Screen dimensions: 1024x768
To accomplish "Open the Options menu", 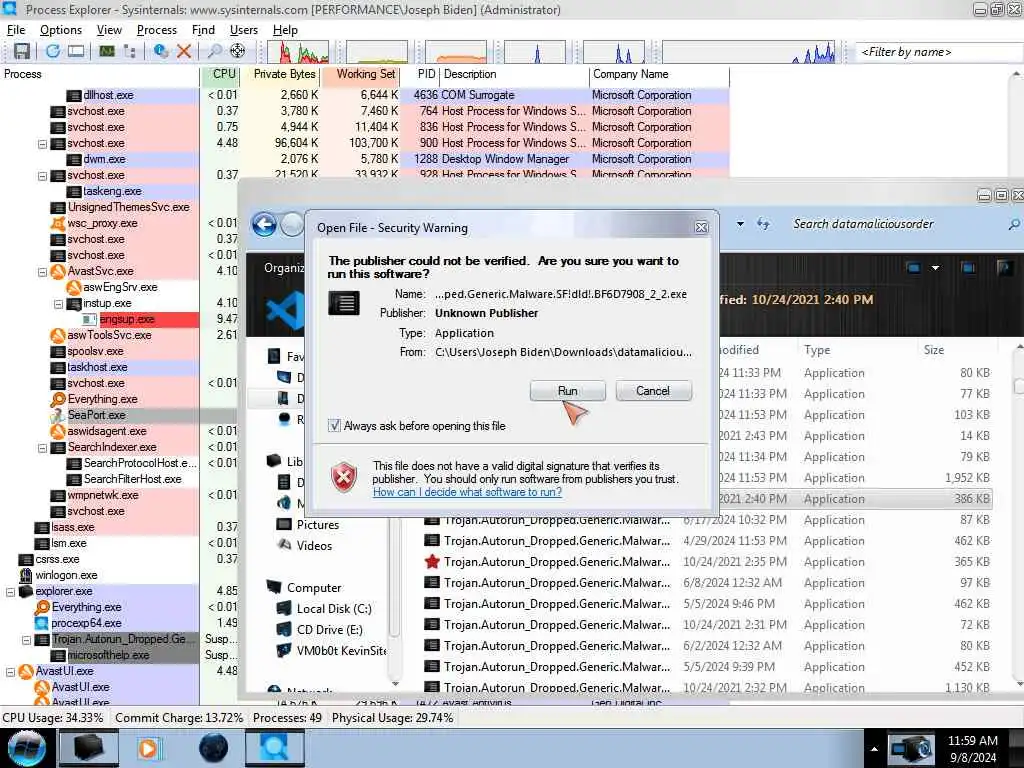I will point(61,30).
